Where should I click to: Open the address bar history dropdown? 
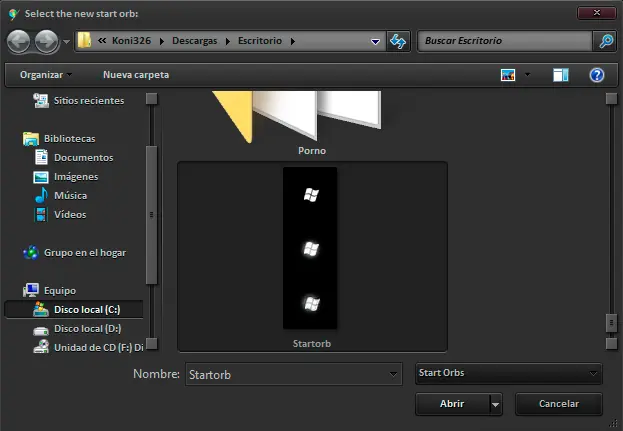pyautogui.click(x=375, y=41)
